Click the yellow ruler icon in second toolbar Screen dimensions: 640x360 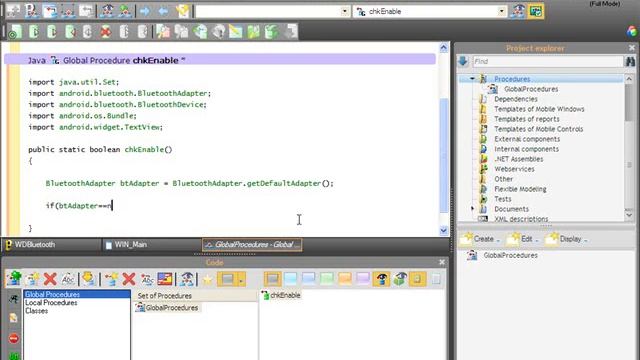coord(236,31)
